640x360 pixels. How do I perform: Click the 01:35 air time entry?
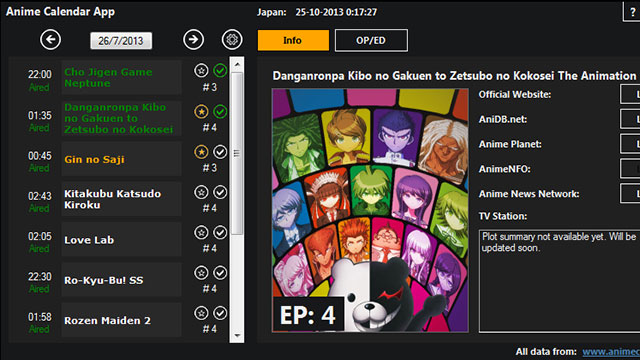pos(40,116)
